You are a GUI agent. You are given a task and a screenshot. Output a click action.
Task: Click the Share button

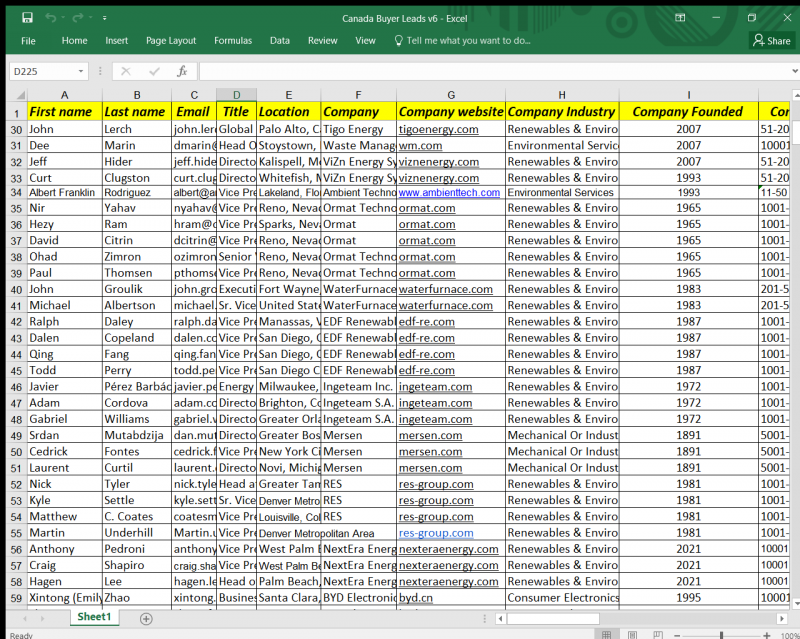[x=772, y=41]
